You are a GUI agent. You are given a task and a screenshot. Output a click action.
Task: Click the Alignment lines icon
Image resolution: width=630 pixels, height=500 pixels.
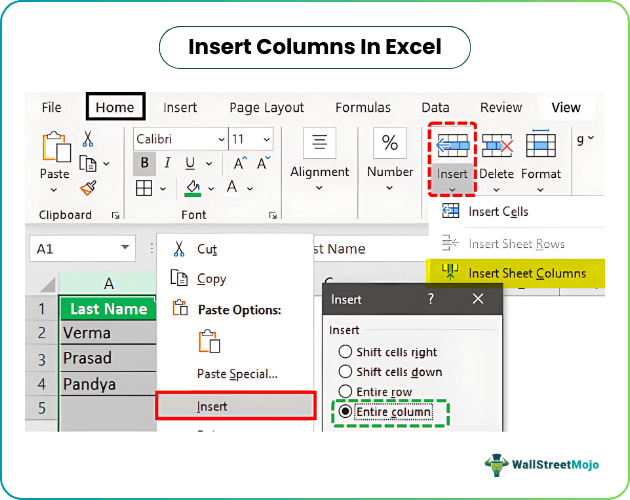click(319, 143)
